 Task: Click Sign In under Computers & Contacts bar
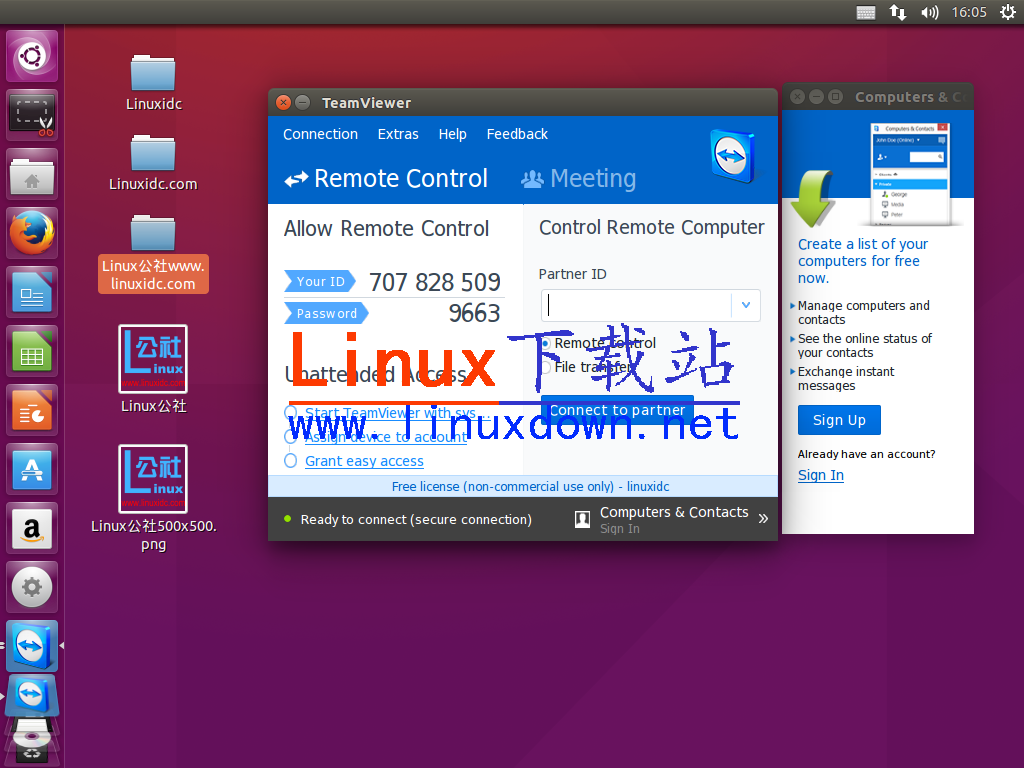pyautogui.click(x=620, y=528)
